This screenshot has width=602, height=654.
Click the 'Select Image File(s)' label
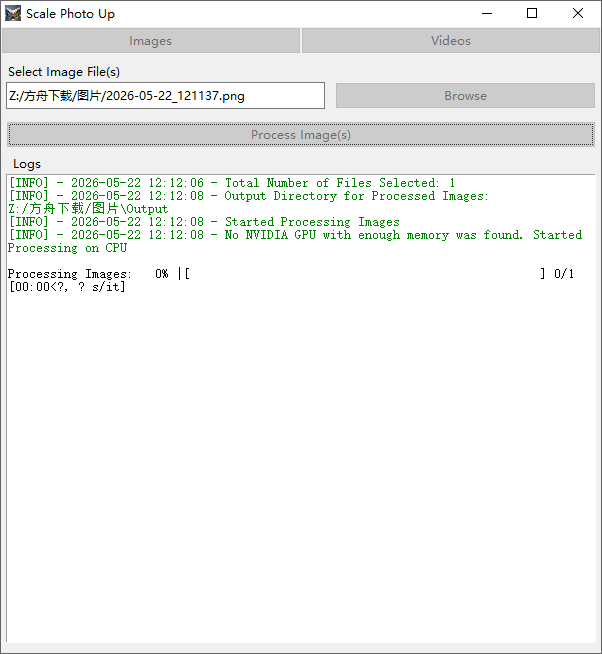coord(64,72)
